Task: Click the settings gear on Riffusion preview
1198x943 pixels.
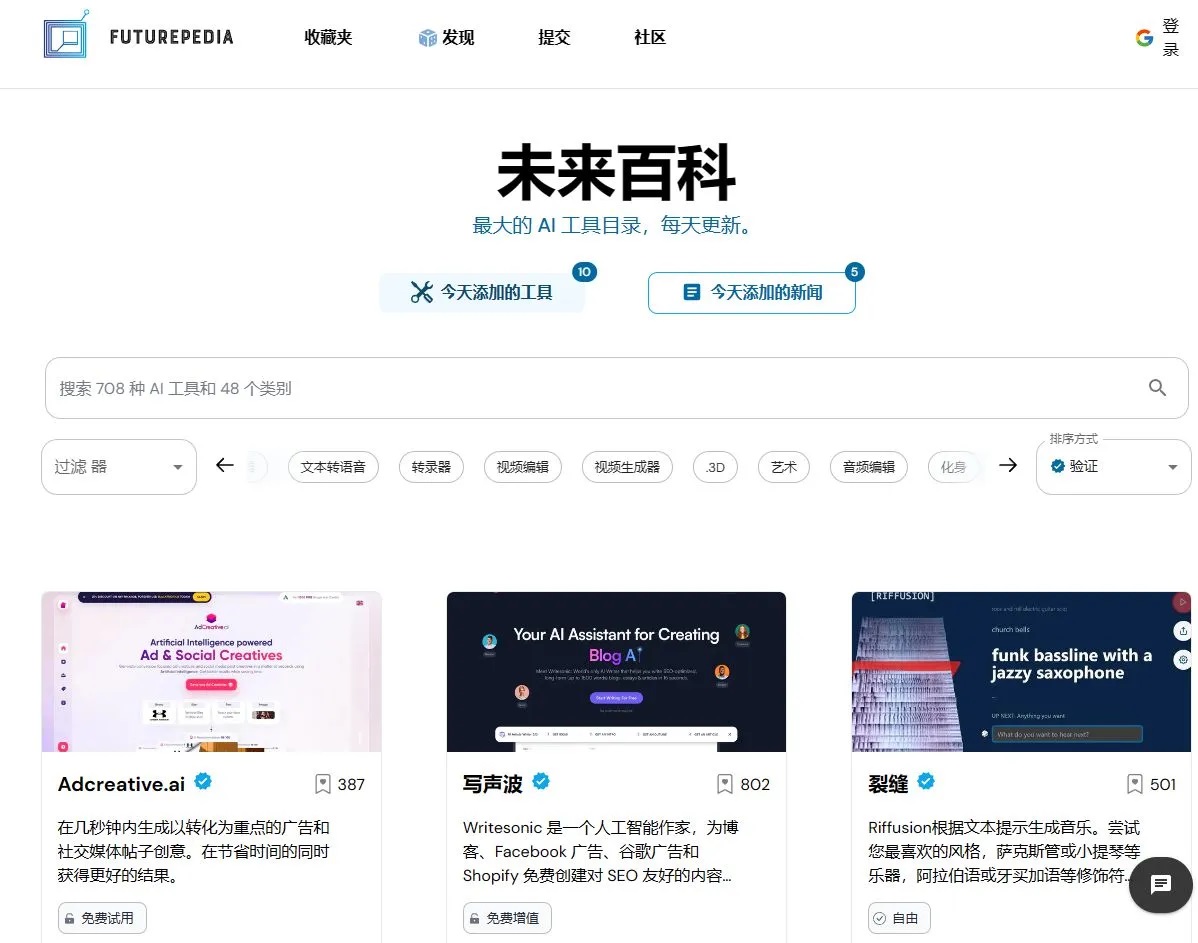Action: (x=1183, y=659)
